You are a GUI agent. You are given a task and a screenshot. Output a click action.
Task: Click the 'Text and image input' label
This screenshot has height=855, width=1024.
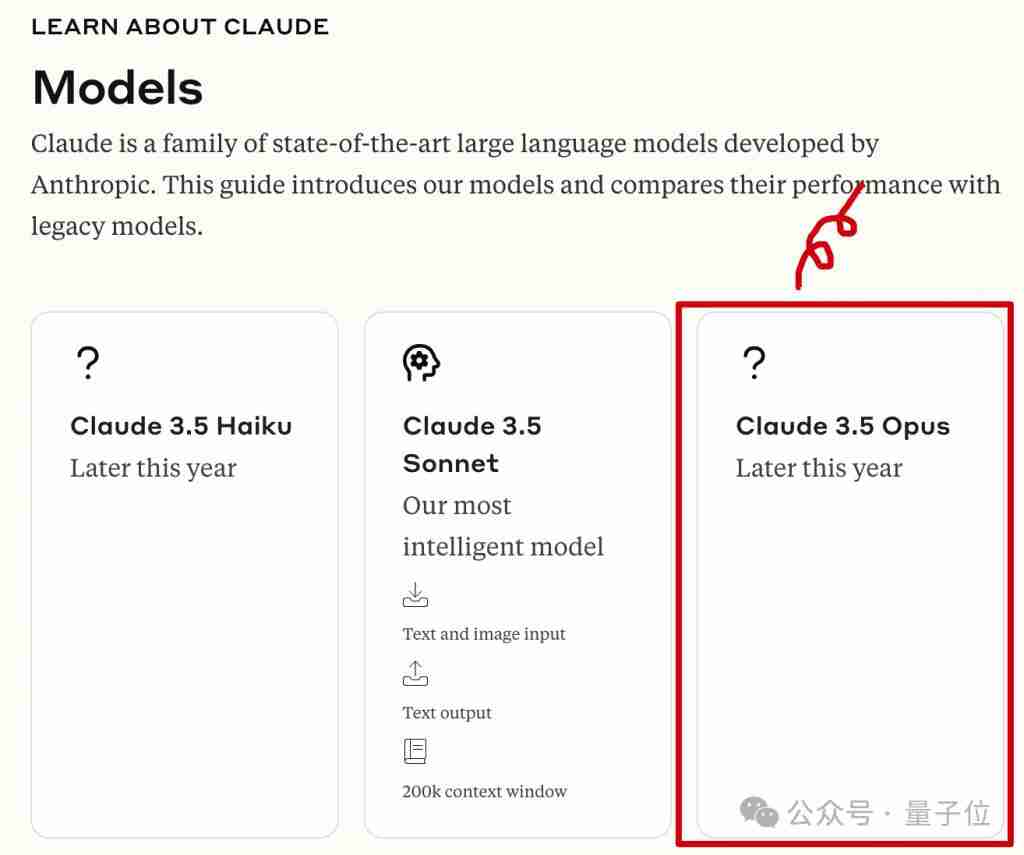point(484,634)
